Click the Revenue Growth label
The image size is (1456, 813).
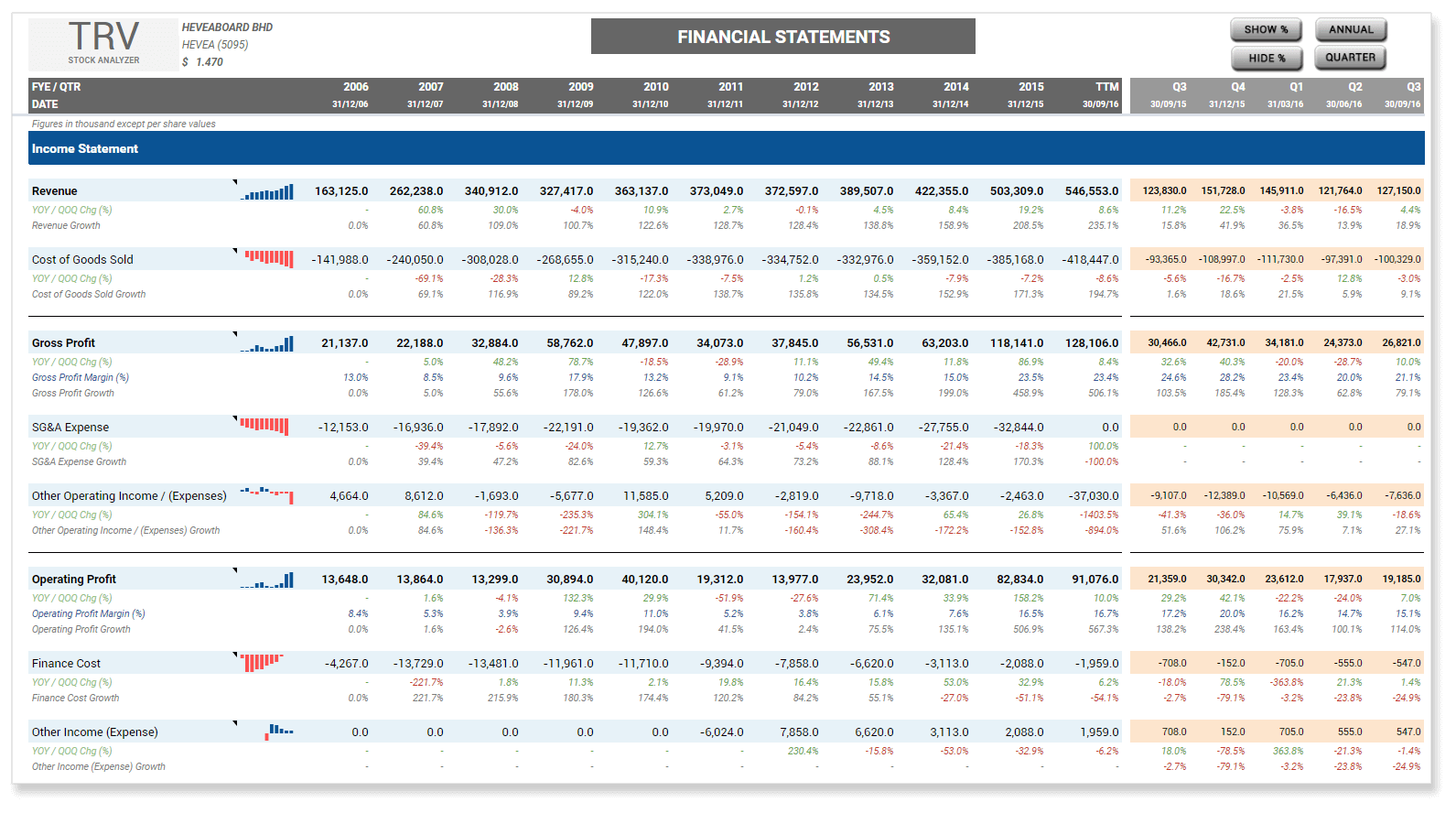(66, 225)
